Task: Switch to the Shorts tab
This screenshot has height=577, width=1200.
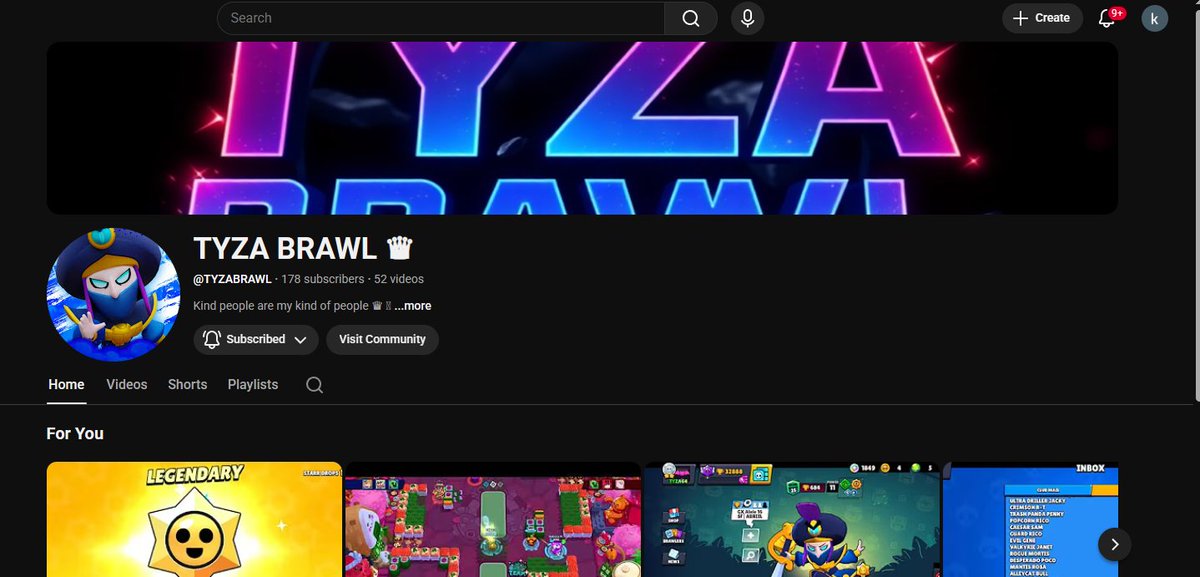Action: 187,384
